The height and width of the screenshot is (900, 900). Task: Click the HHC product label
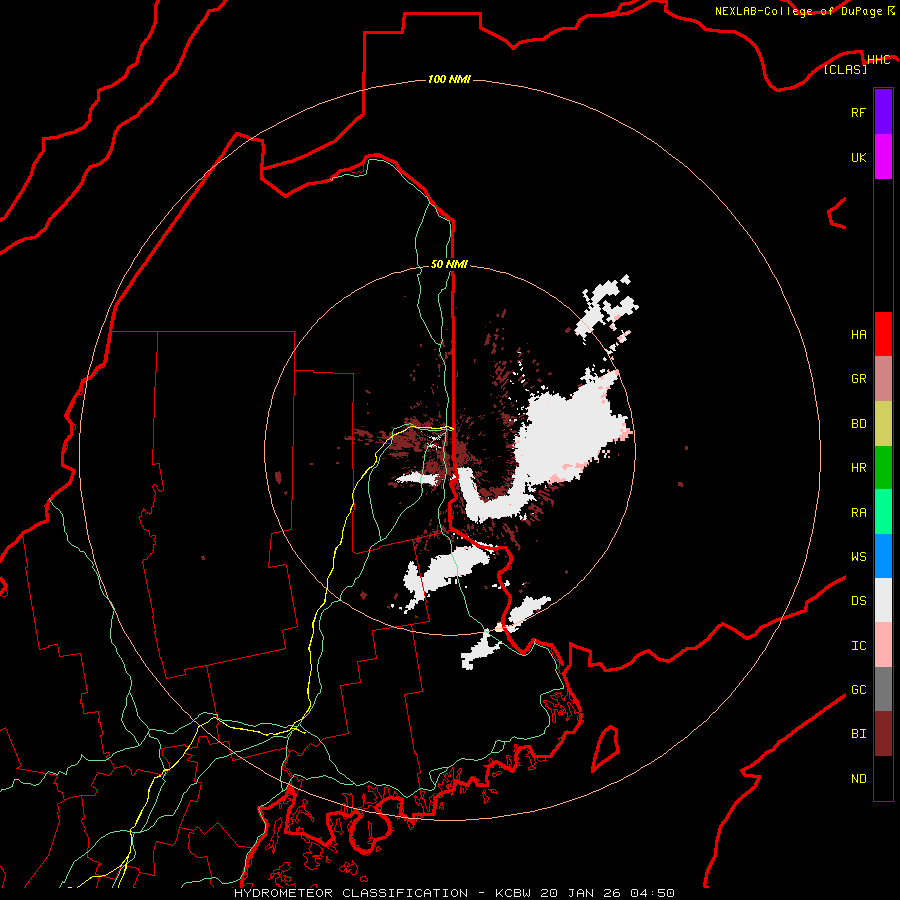click(878, 60)
